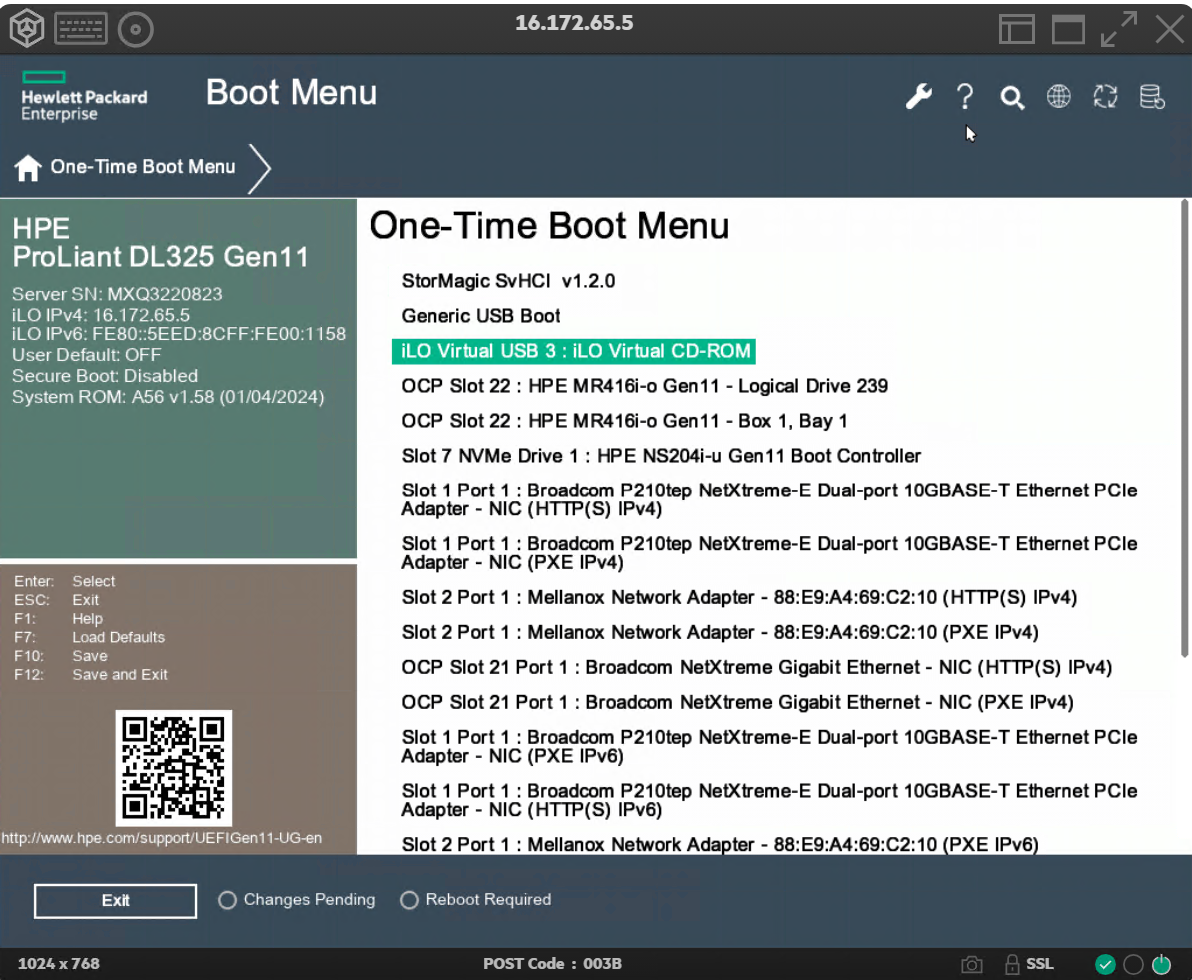Click the F12: Save and Exit hint
The height and width of the screenshot is (980, 1192).
91,674
